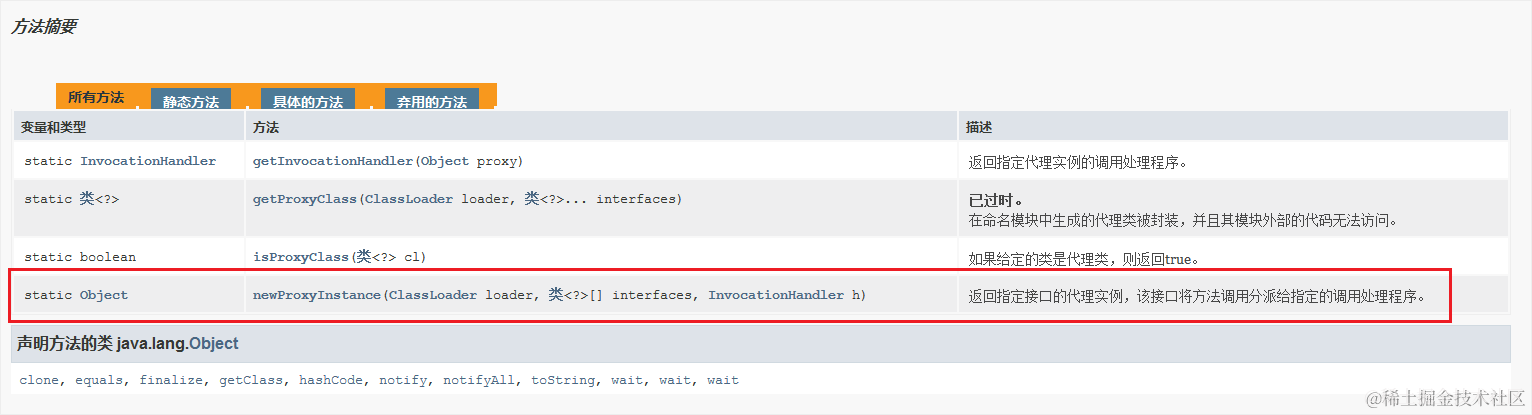1532x415 pixels.
Task: Click the 类 parameter link in isProxyClass
Action: [365, 257]
